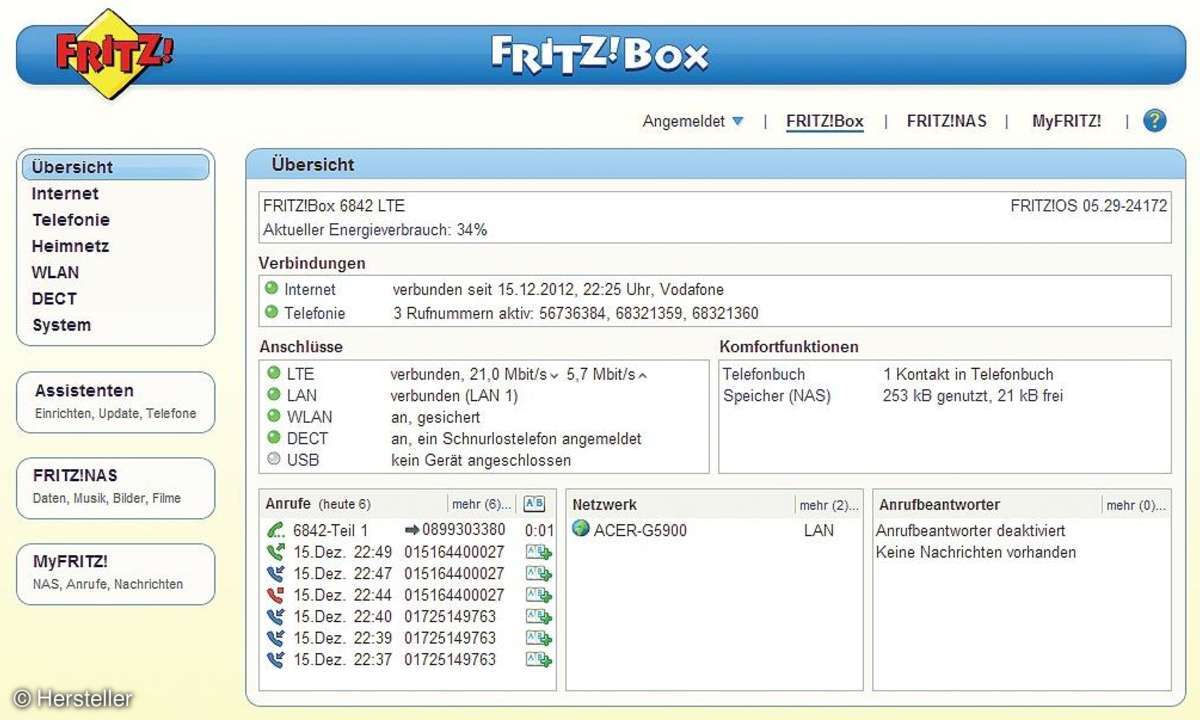Click the ACER-G5900 network device
Screen dimensions: 1200x720
[x=640, y=530]
